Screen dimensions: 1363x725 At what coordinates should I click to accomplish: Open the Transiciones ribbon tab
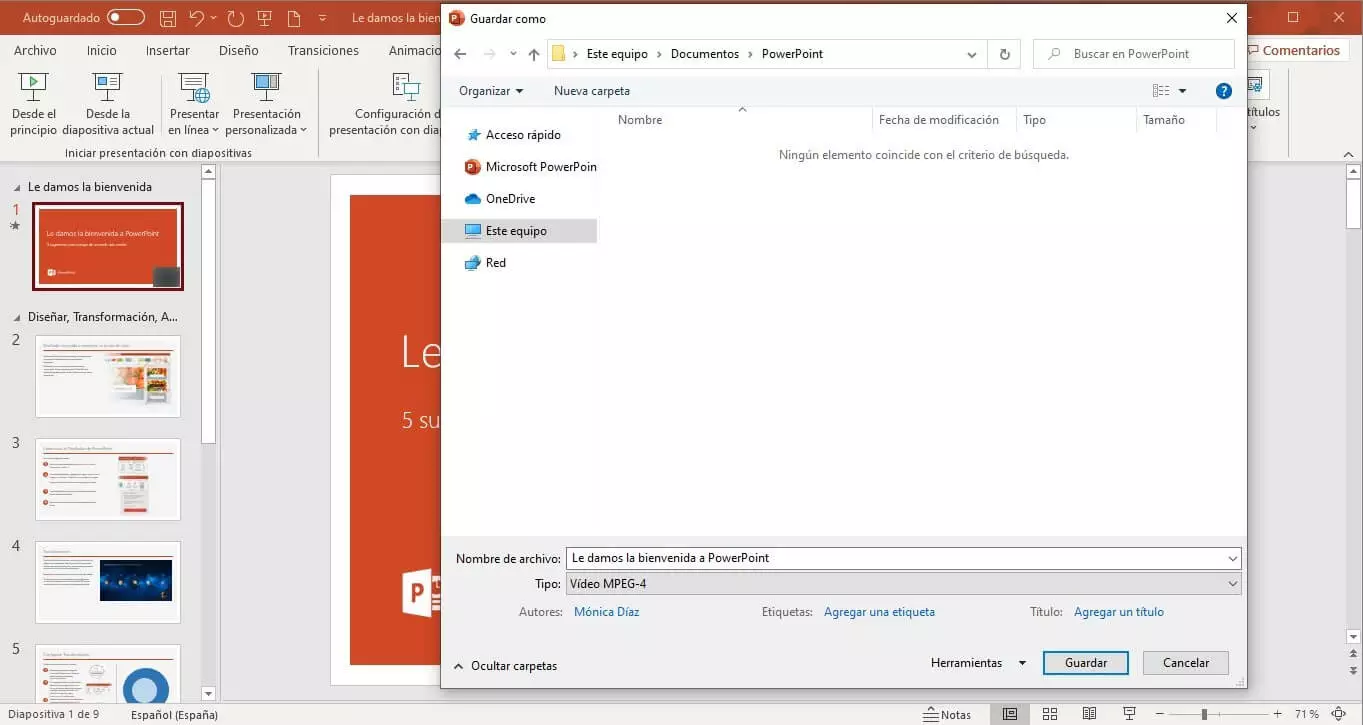tap(323, 50)
